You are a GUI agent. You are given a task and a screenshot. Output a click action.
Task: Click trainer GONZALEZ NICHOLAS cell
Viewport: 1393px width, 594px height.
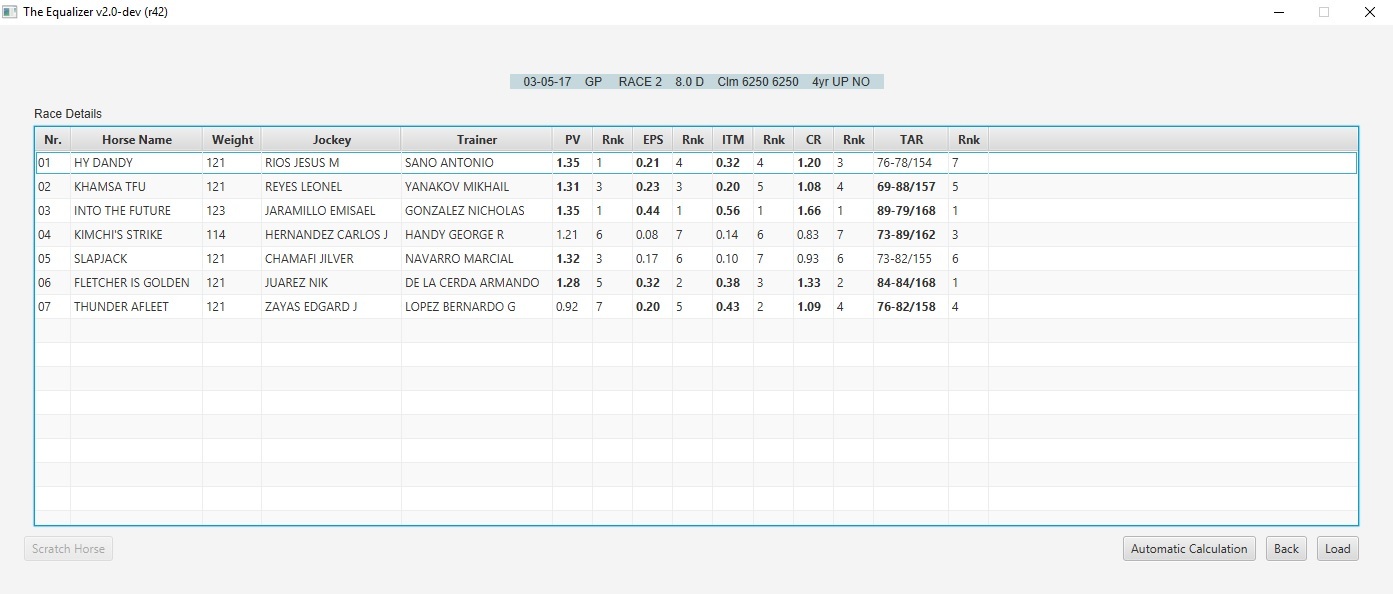(477, 210)
